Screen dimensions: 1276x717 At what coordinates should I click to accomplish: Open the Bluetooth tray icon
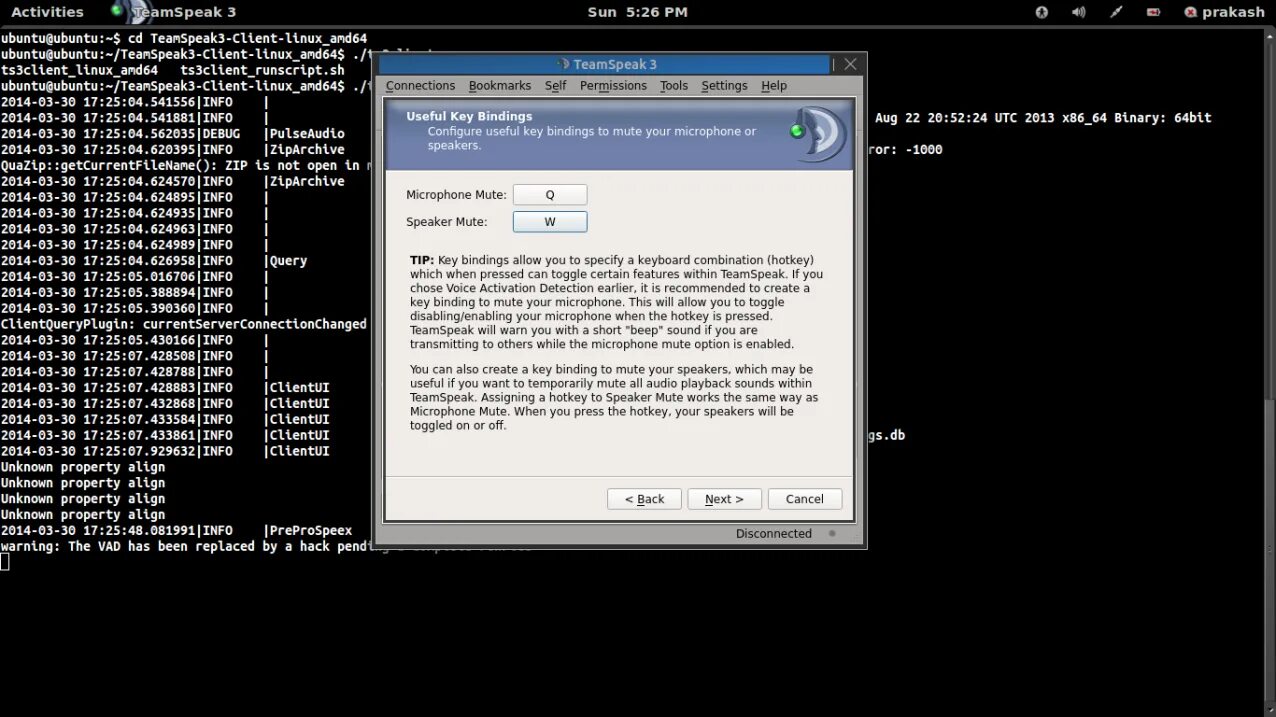click(x=1116, y=12)
